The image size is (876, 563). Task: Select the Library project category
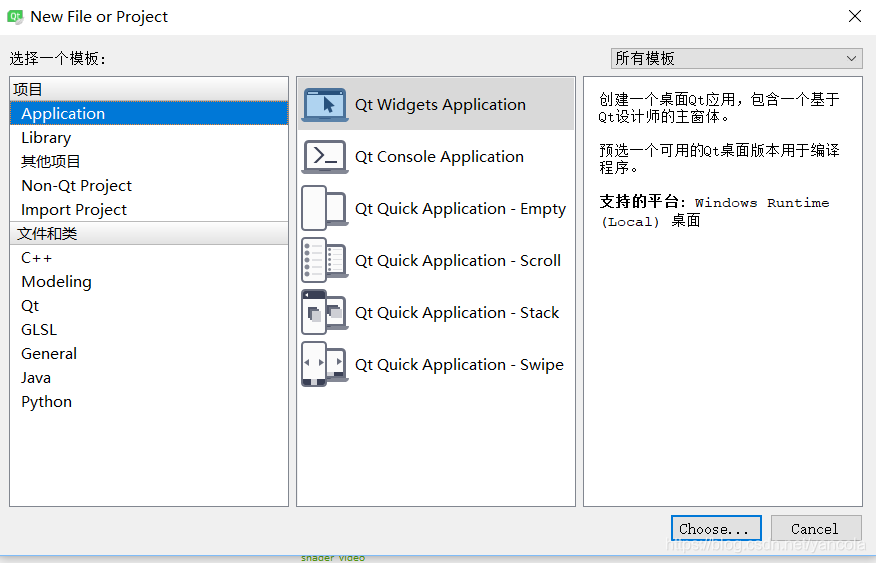point(149,137)
